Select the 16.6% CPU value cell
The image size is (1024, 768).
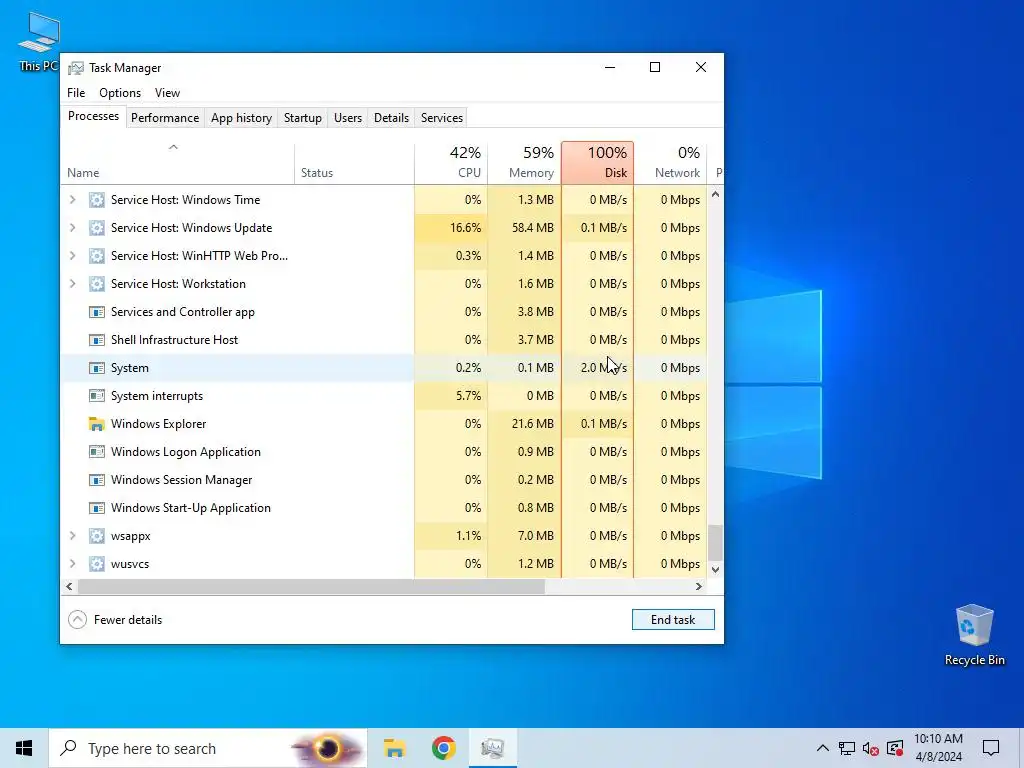coord(451,228)
